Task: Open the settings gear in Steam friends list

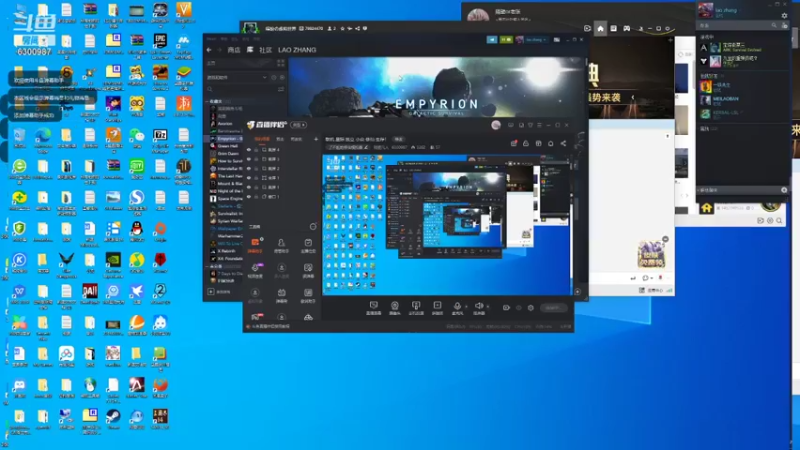Action: pos(785,16)
